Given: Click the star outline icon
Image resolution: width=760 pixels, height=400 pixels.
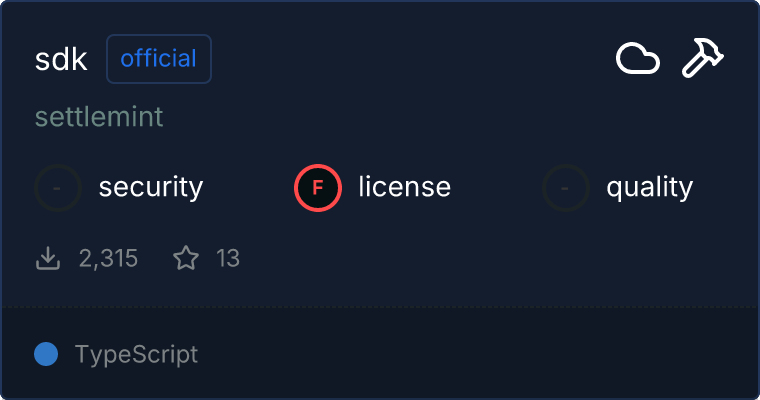Looking at the screenshot, I should click(186, 259).
